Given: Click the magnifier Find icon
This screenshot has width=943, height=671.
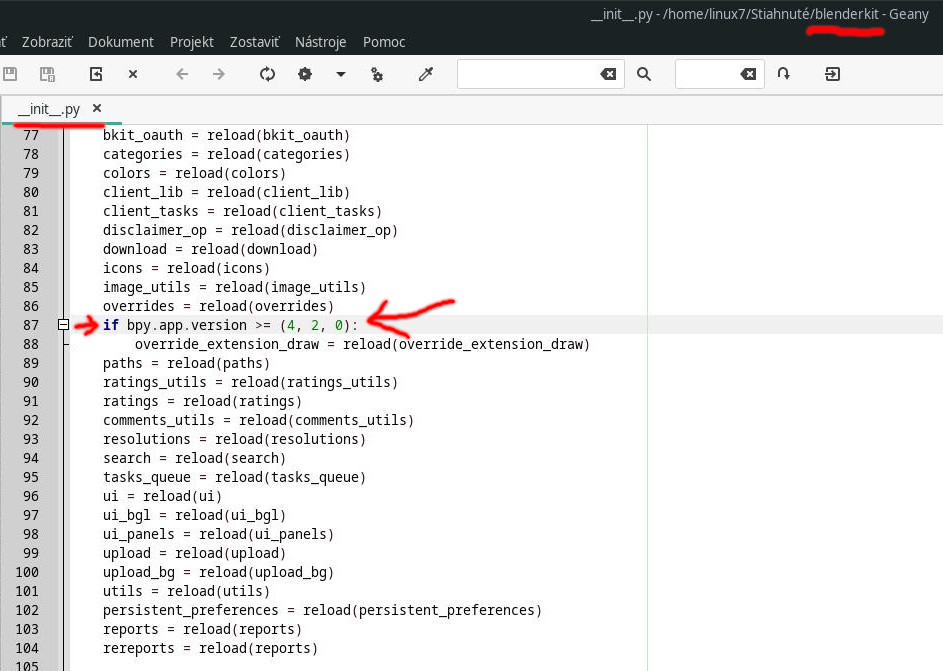Looking at the screenshot, I should click(644, 74).
